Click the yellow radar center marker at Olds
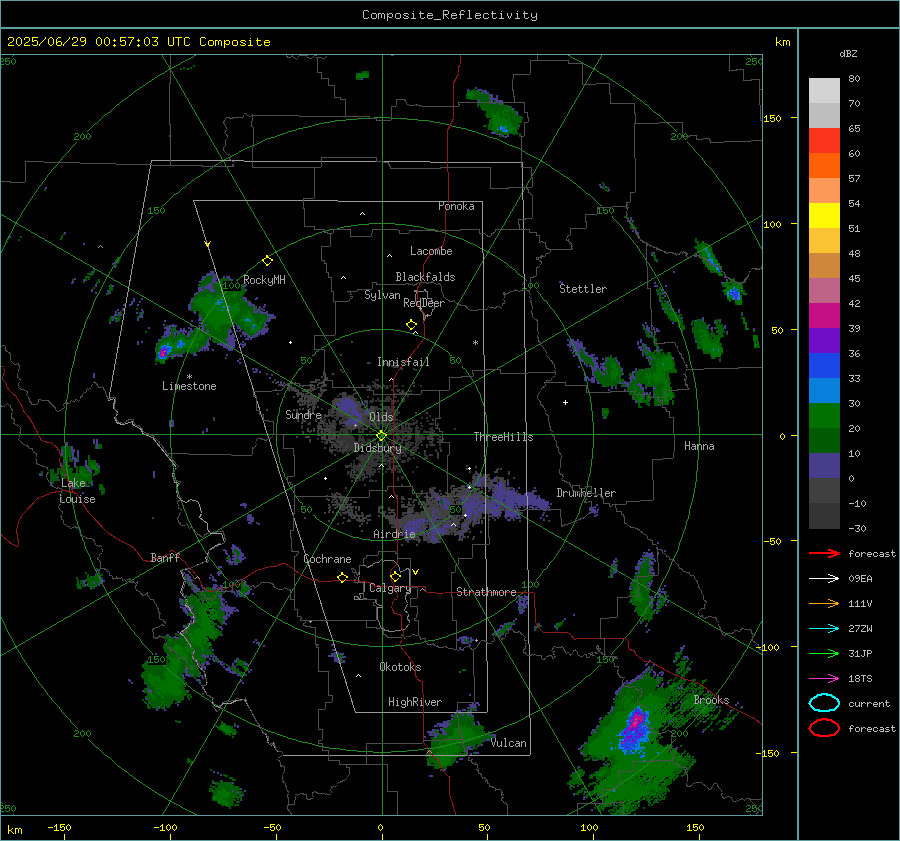 click(x=381, y=436)
